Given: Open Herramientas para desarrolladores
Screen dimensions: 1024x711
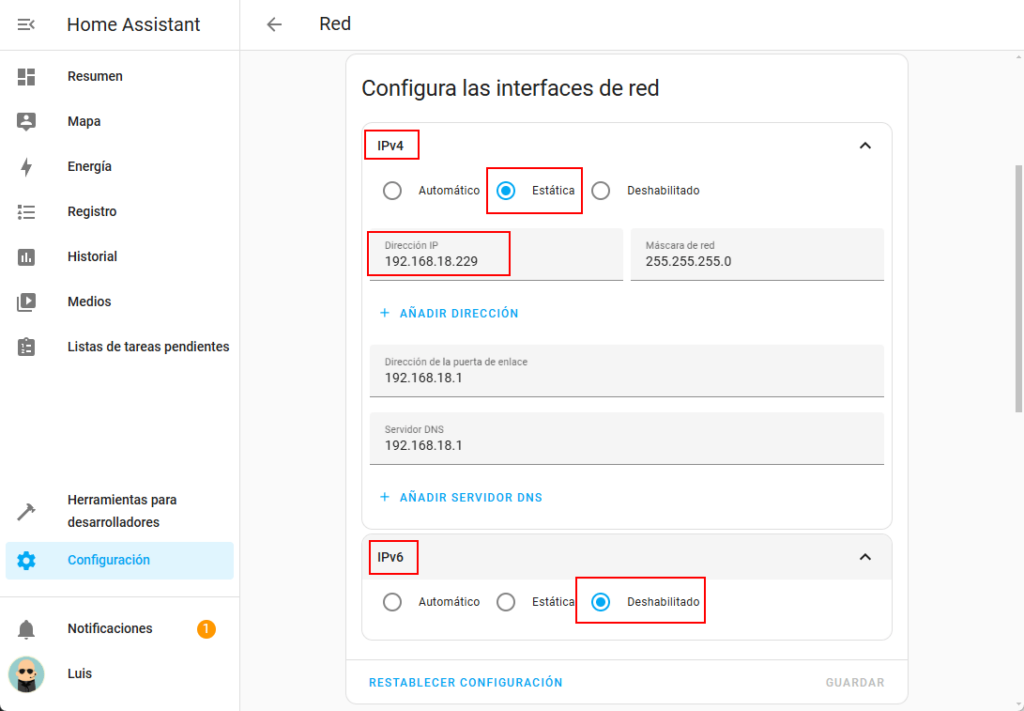Looking at the screenshot, I should coord(121,511).
